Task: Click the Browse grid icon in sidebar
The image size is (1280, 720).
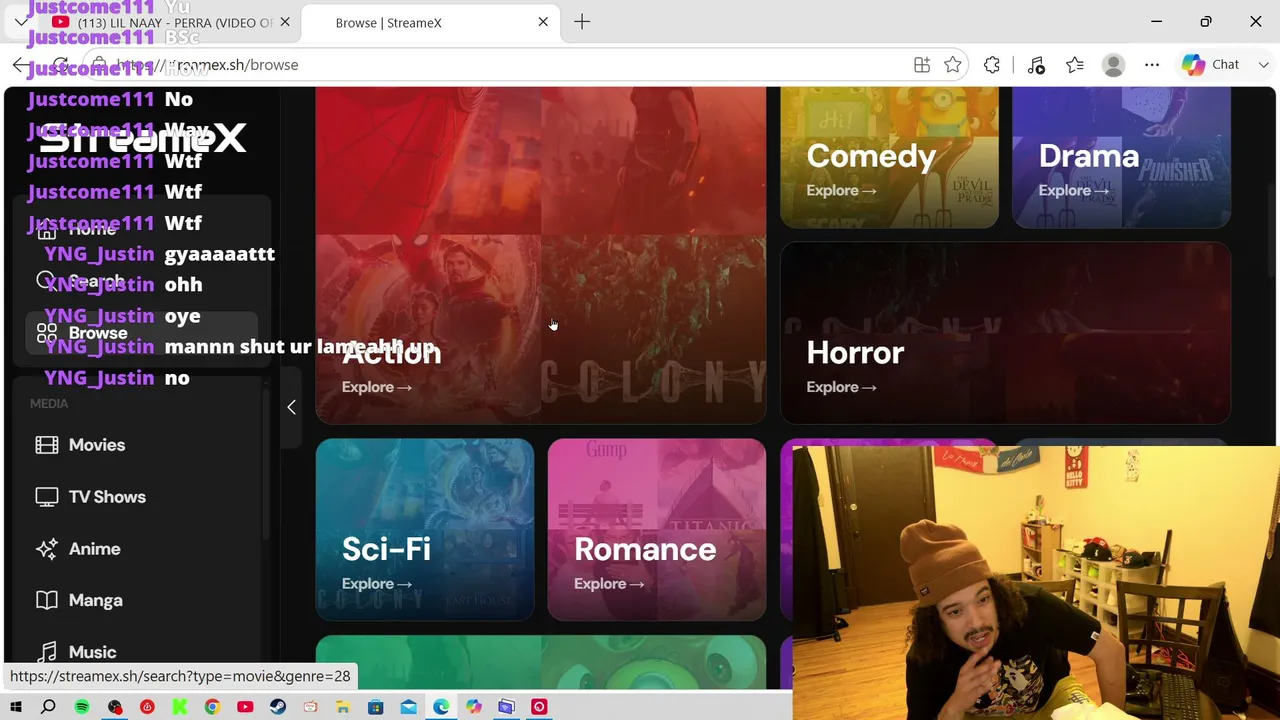Action: pos(47,333)
